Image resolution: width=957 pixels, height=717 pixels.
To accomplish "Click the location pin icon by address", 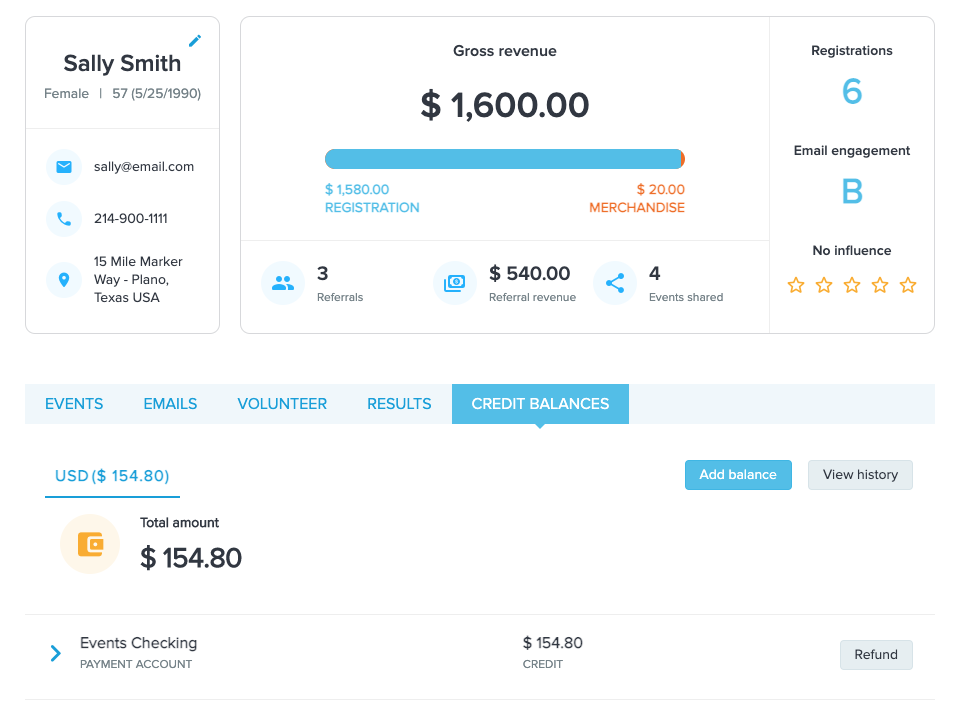I will pos(64,280).
